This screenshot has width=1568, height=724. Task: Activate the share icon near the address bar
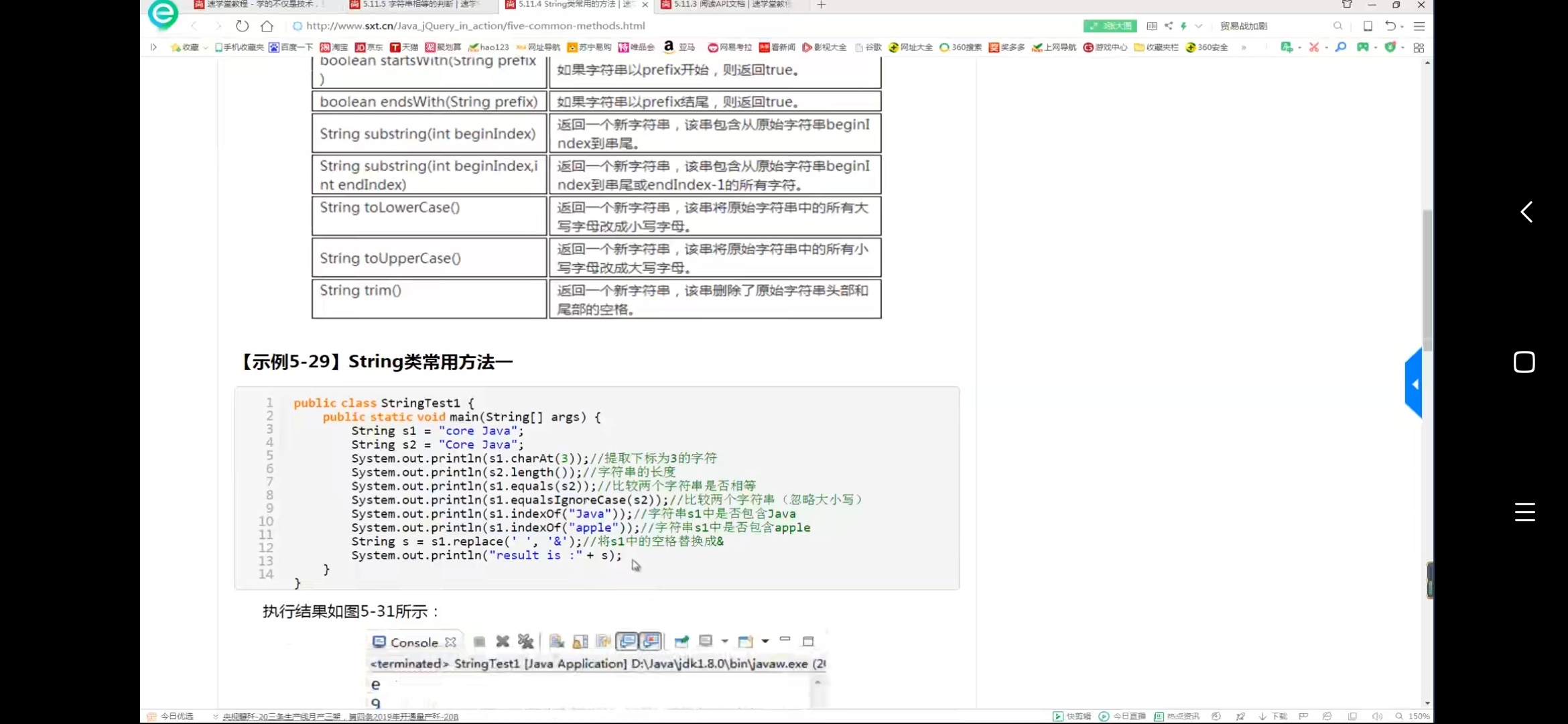(1169, 25)
